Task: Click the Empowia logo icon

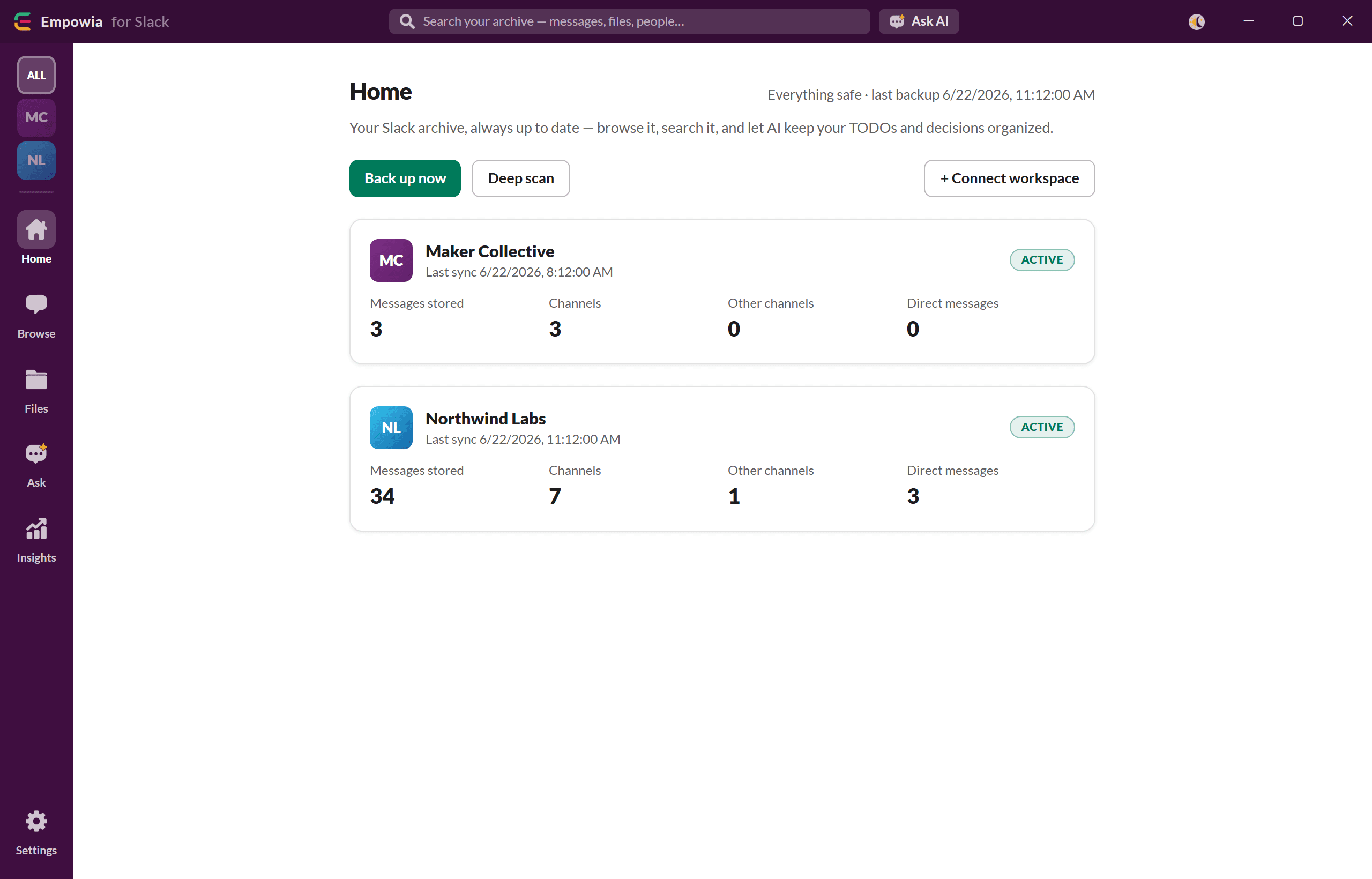Action: click(x=23, y=21)
